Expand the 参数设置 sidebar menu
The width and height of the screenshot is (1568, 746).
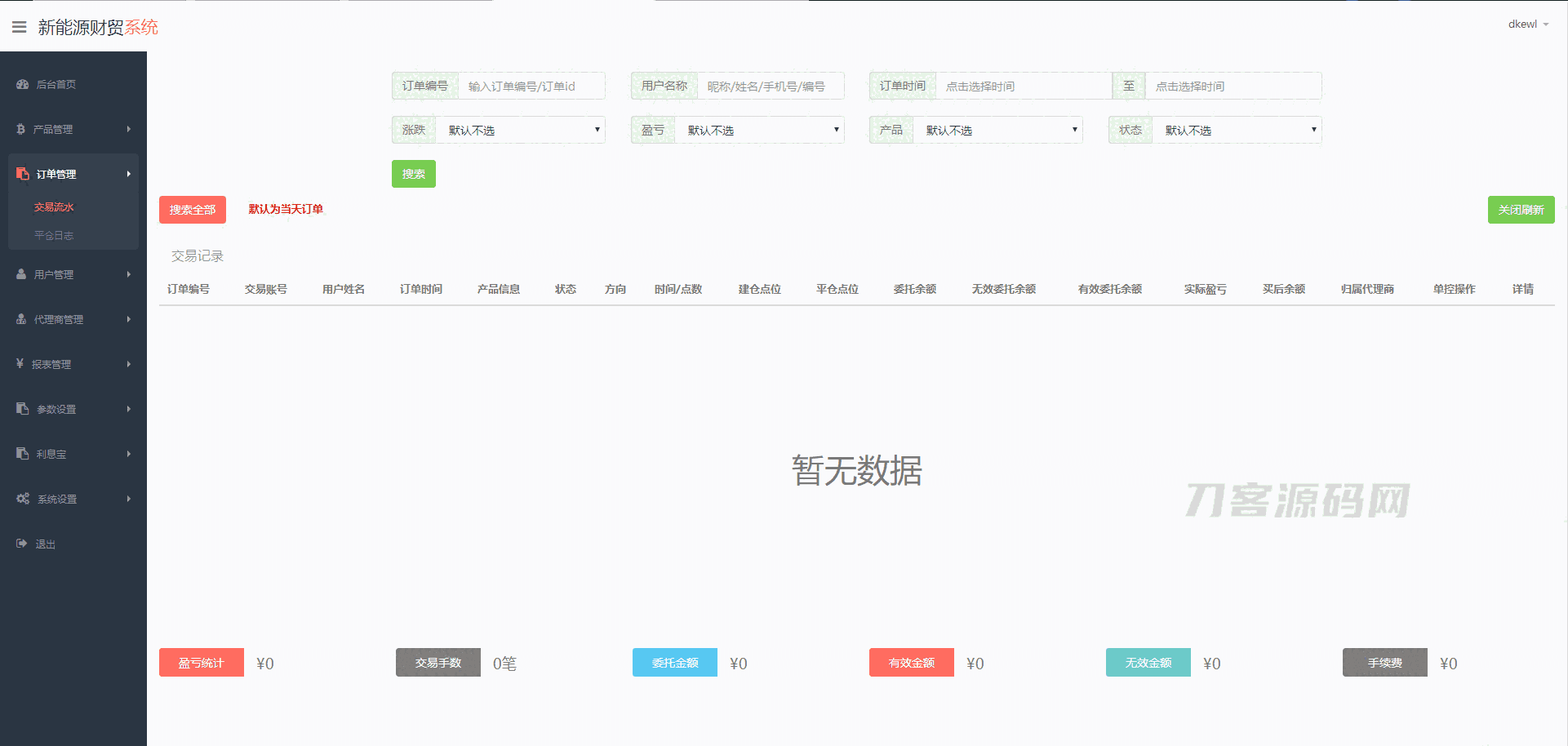(x=73, y=409)
